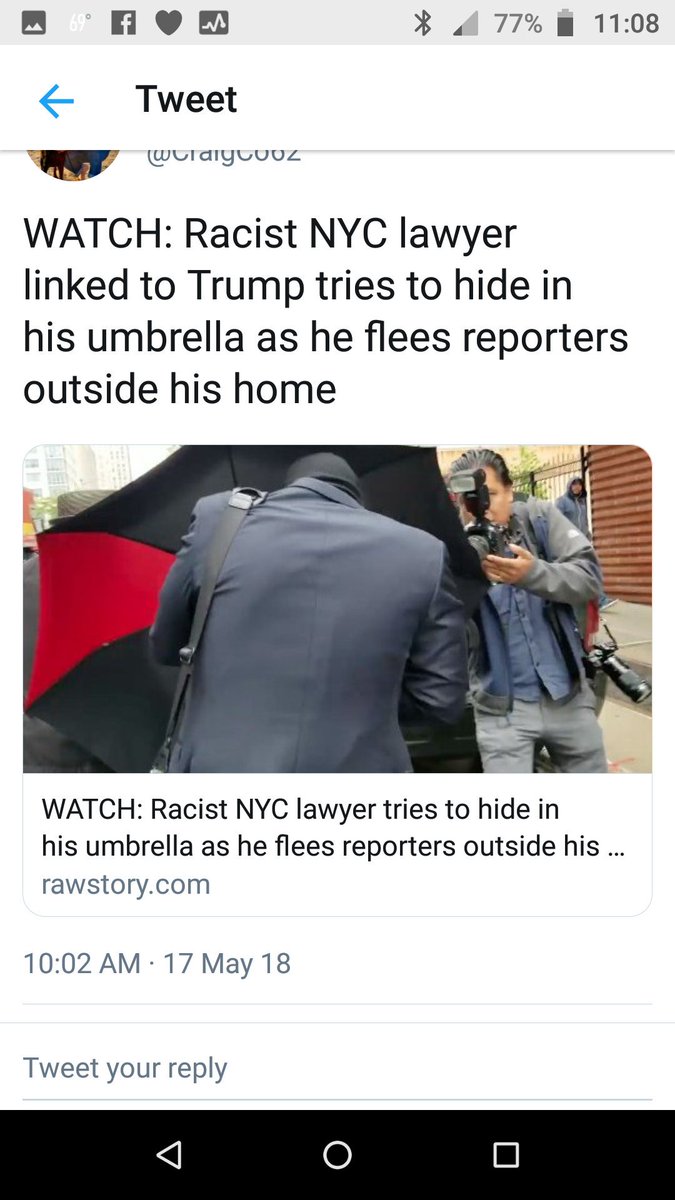Tap the battery status icon

(x=566, y=23)
